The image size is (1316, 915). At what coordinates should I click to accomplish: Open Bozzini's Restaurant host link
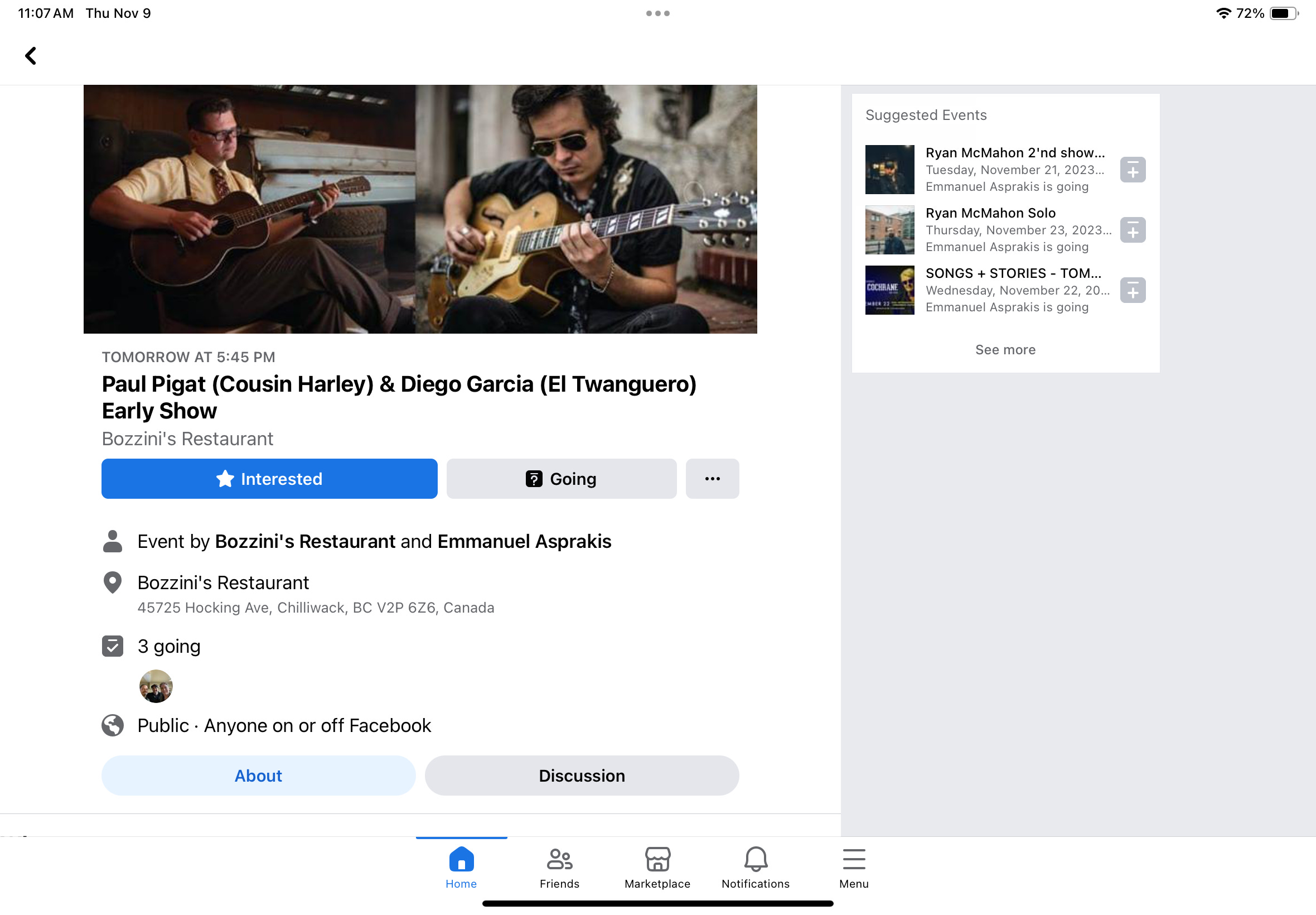coord(305,541)
